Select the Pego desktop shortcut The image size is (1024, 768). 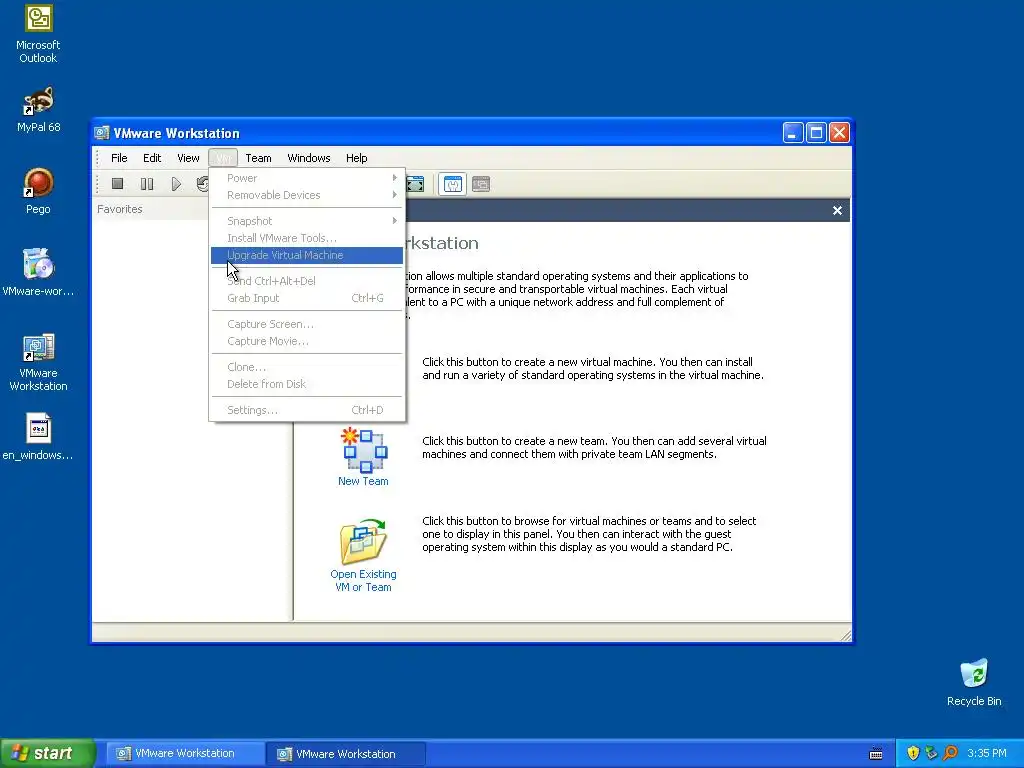pyautogui.click(x=39, y=183)
